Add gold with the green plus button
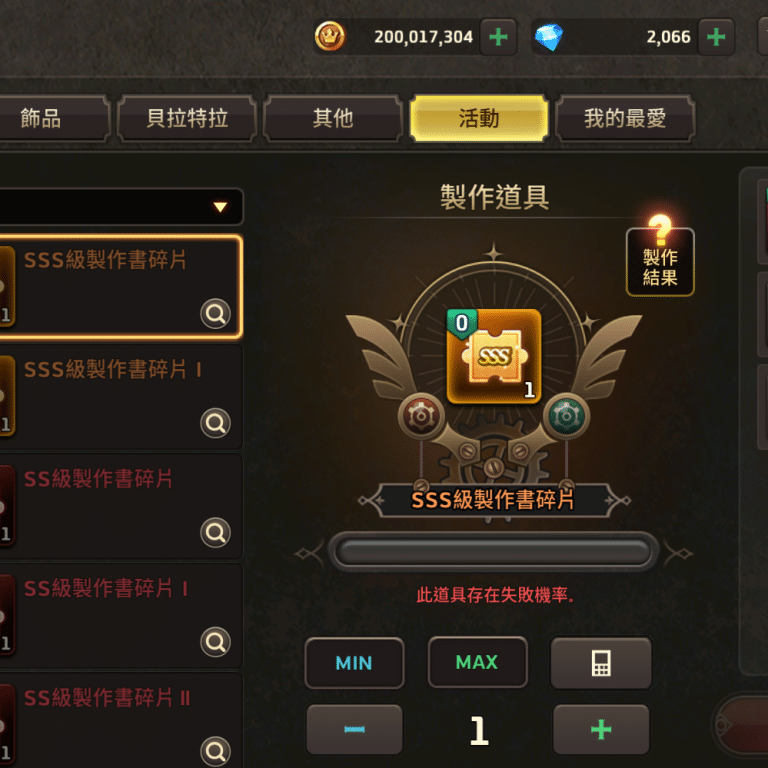768x768 pixels. (498, 37)
